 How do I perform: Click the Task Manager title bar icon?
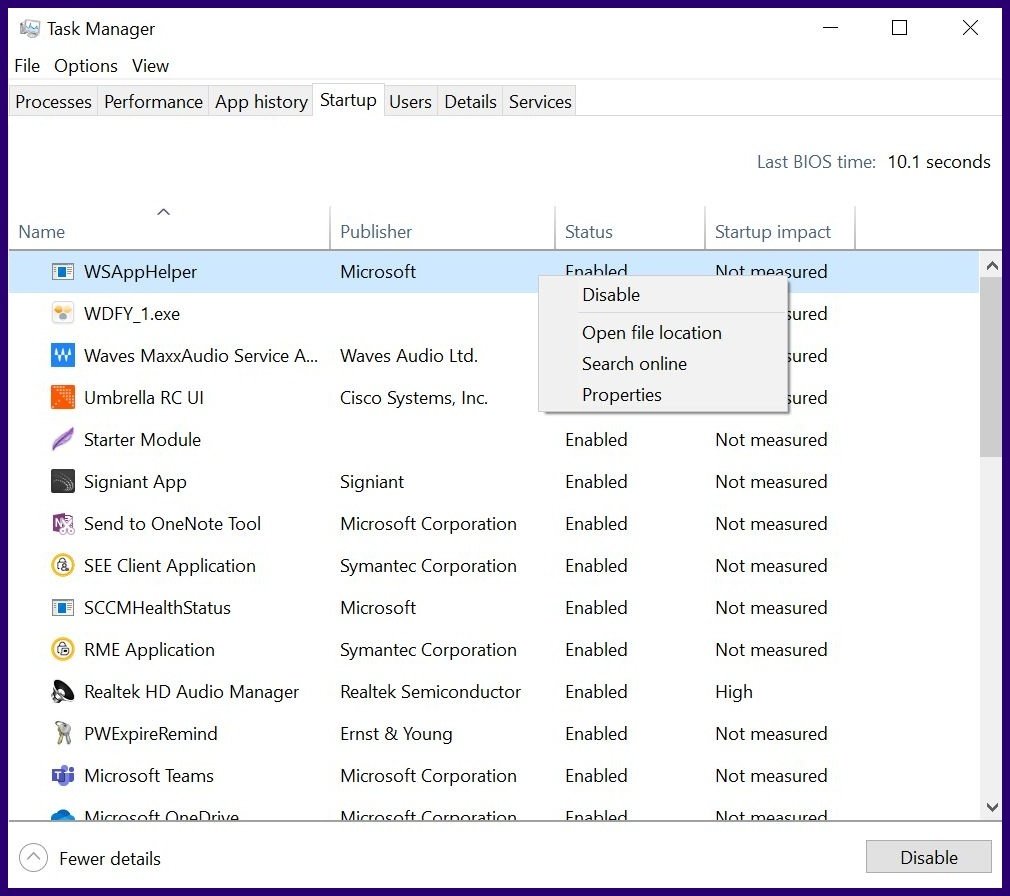coord(30,28)
